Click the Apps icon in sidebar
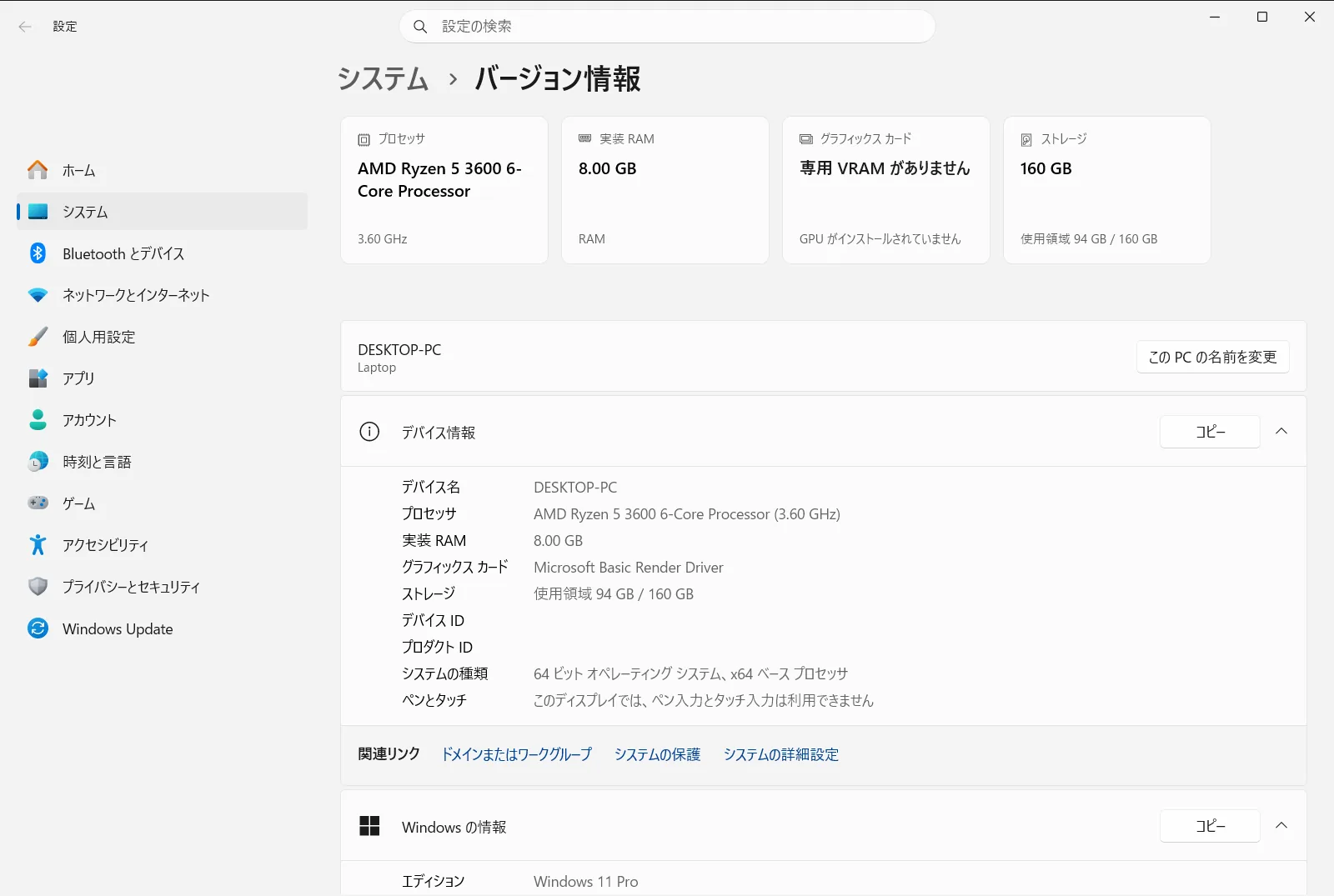 (x=38, y=378)
